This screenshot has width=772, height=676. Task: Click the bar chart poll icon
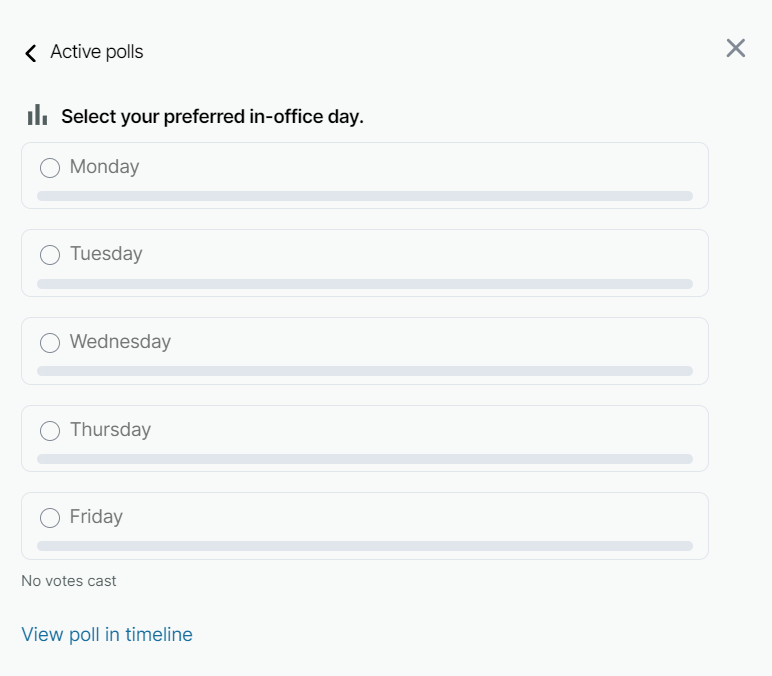pyautogui.click(x=37, y=115)
